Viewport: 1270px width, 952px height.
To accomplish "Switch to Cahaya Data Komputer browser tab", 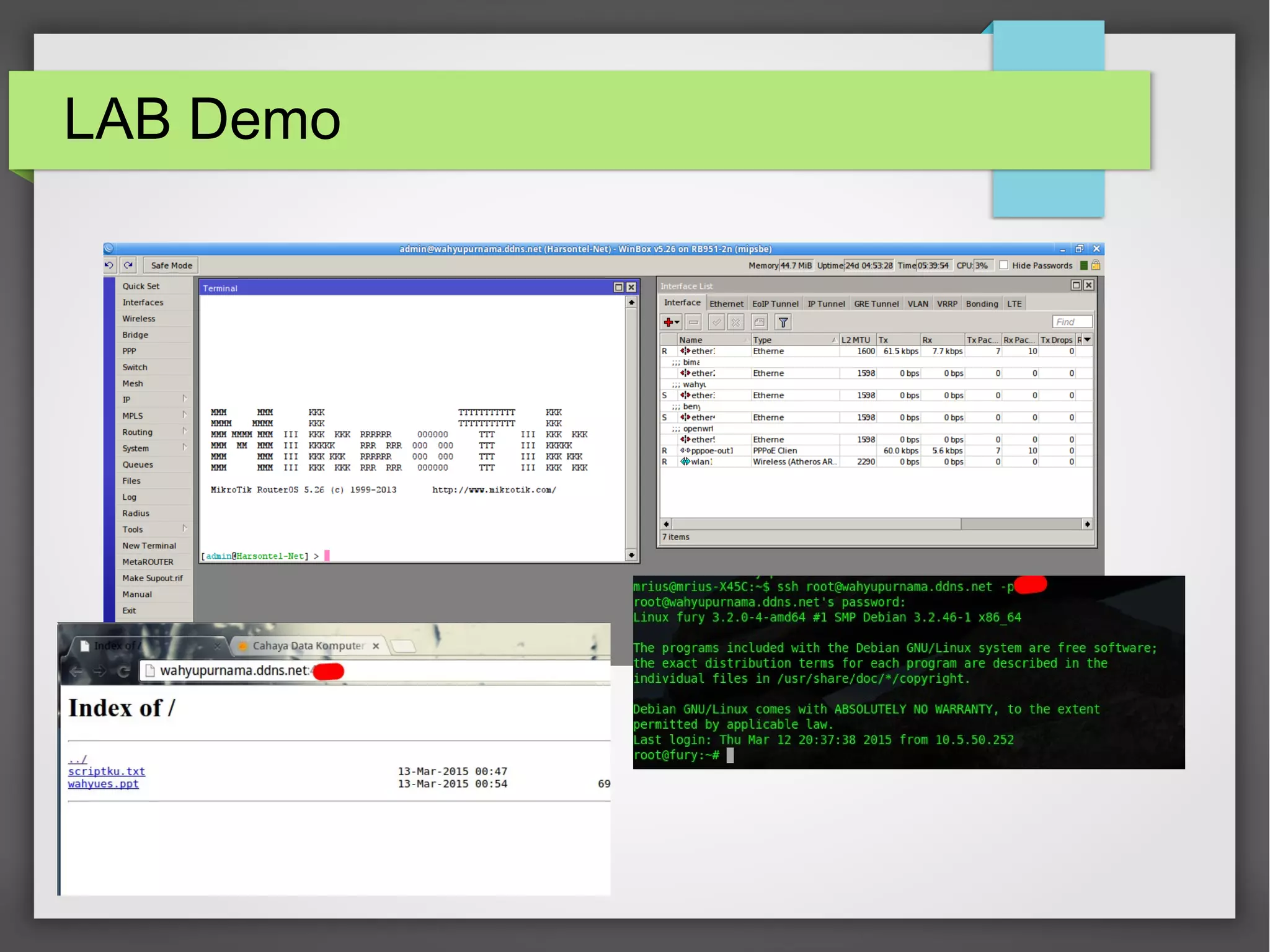I will click(x=308, y=646).
